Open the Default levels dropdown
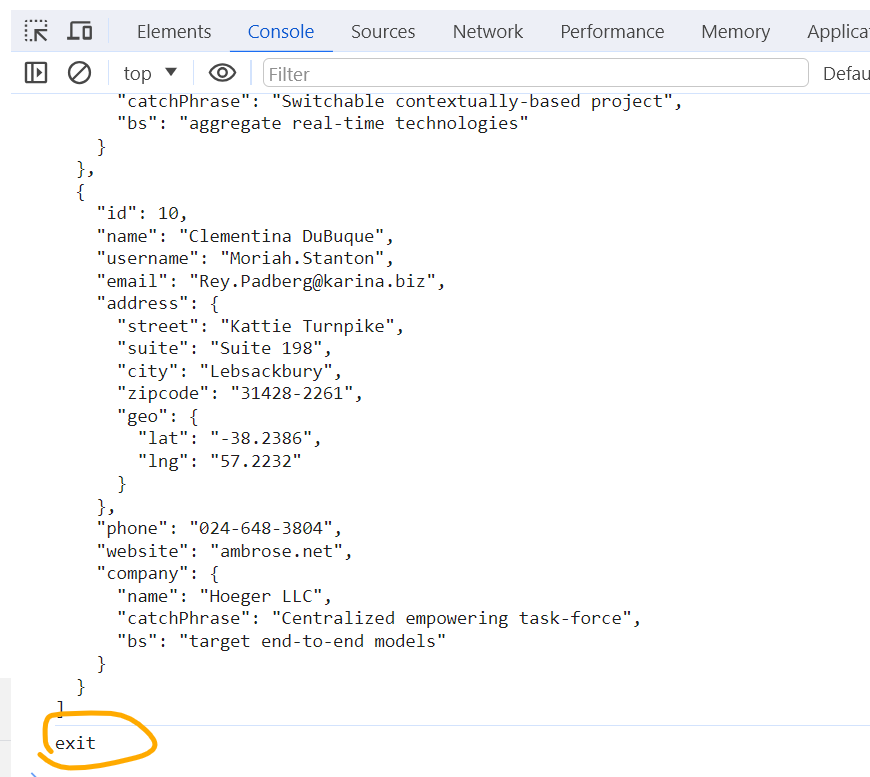 [846, 73]
